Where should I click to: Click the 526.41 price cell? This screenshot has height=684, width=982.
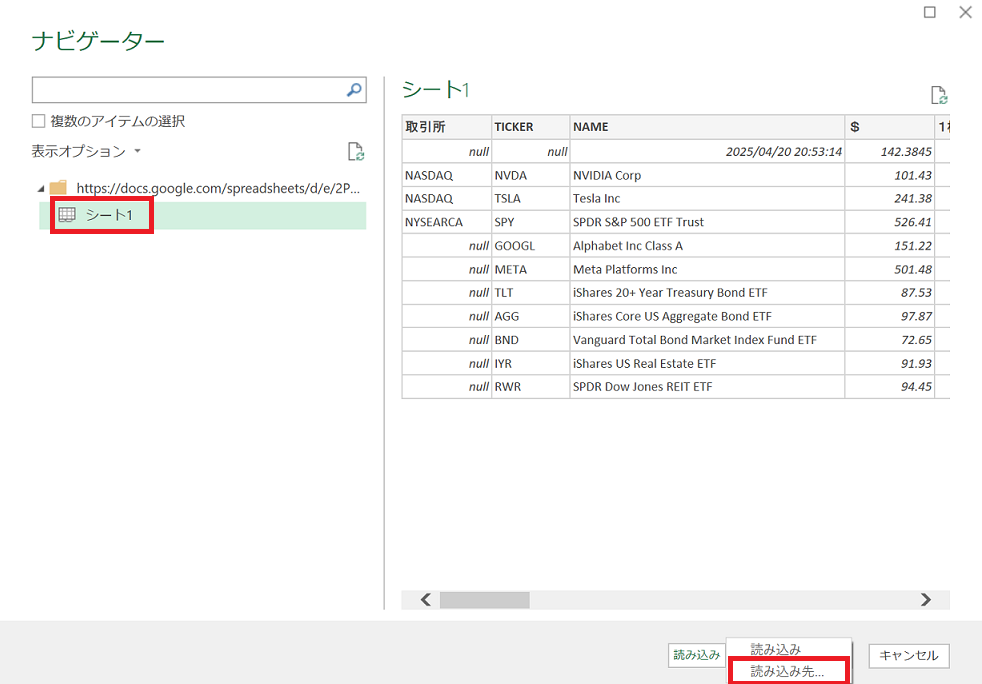coord(889,222)
